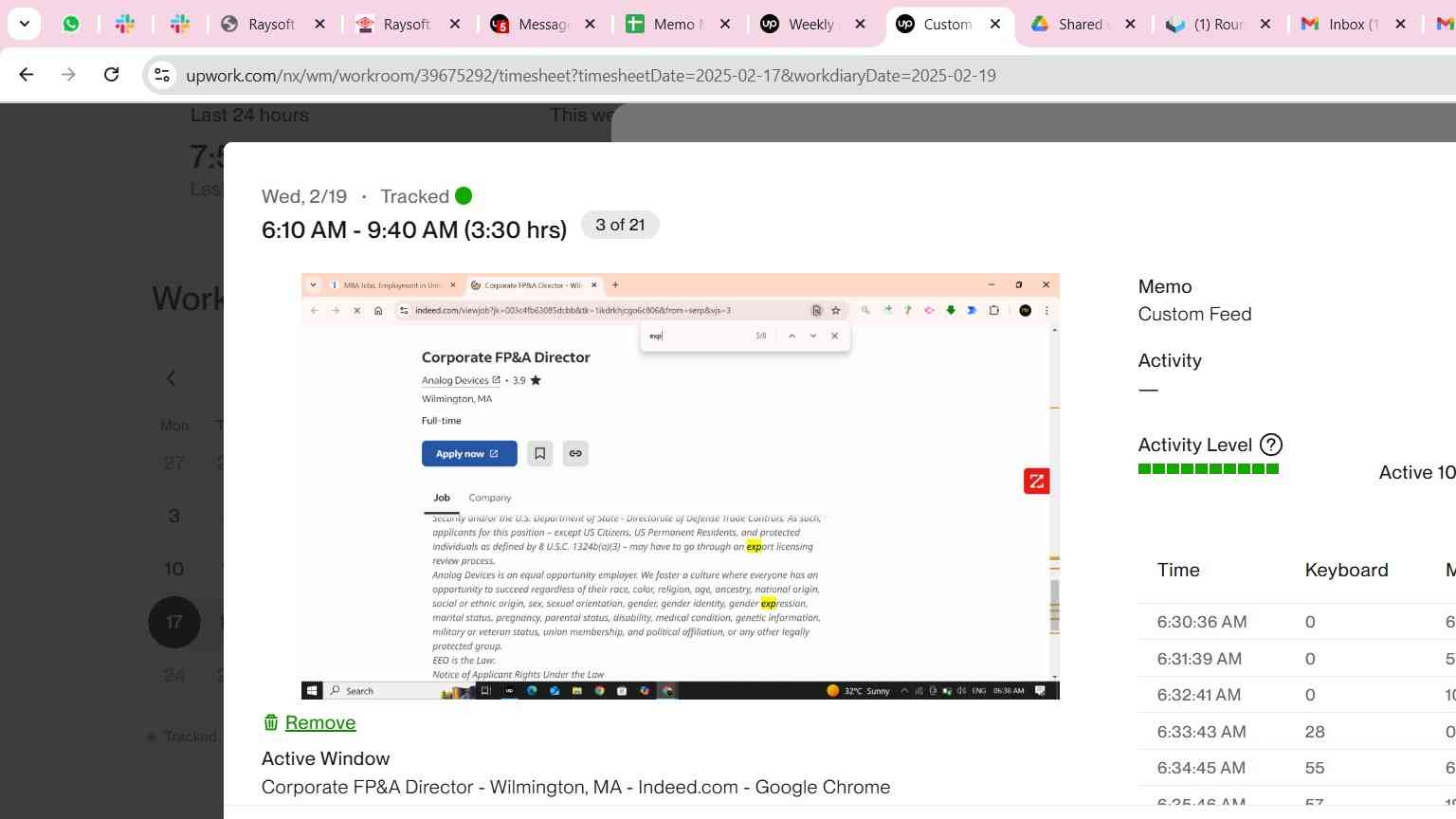Viewport: 1456px width, 819px height.
Task: Click keyboard count 55 in activity table
Action: [x=1315, y=768]
